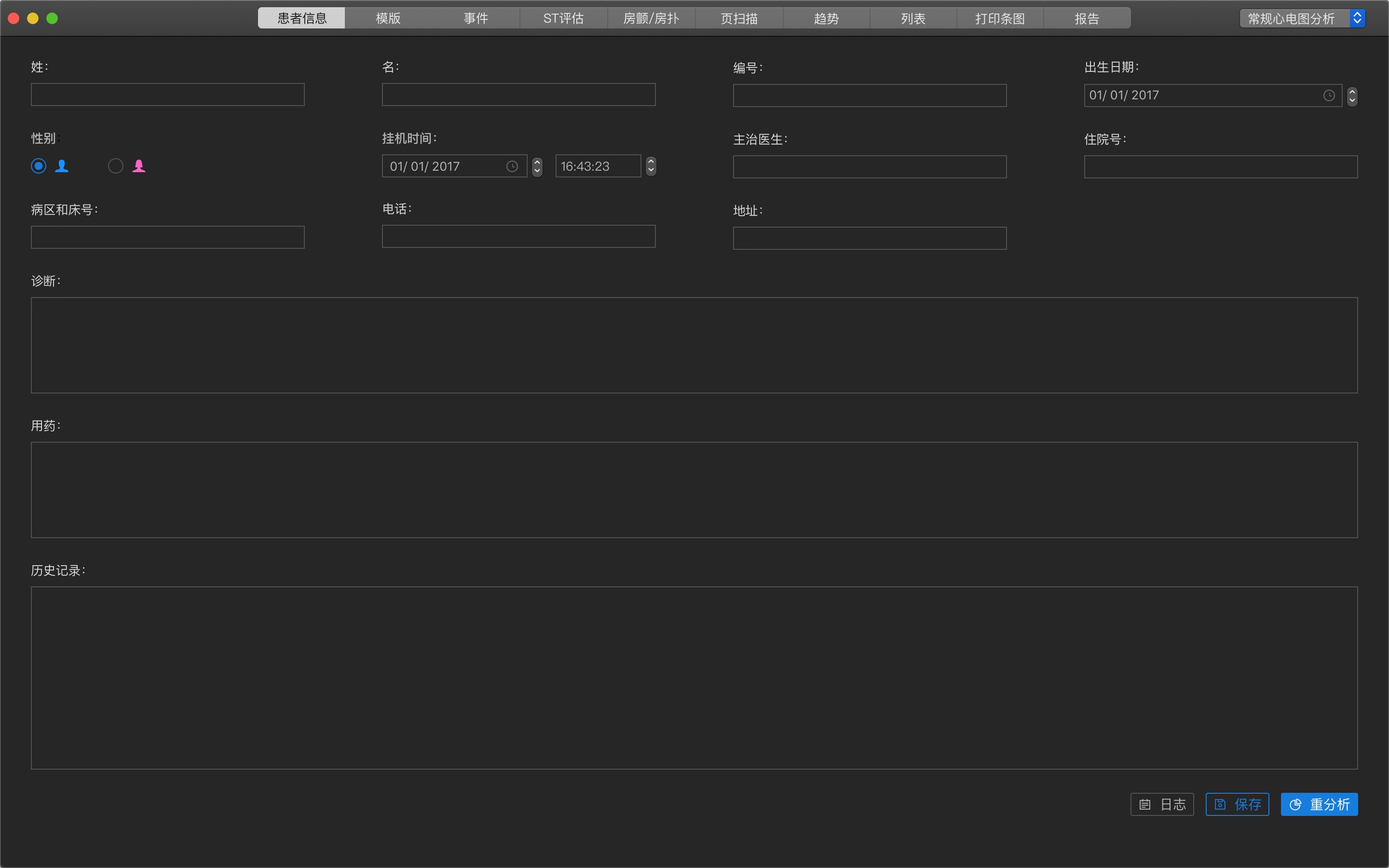Image resolution: width=1389 pixels, height=868 pixels.
Task: Open the 打印条图 tab
Action: click(999, 18)
